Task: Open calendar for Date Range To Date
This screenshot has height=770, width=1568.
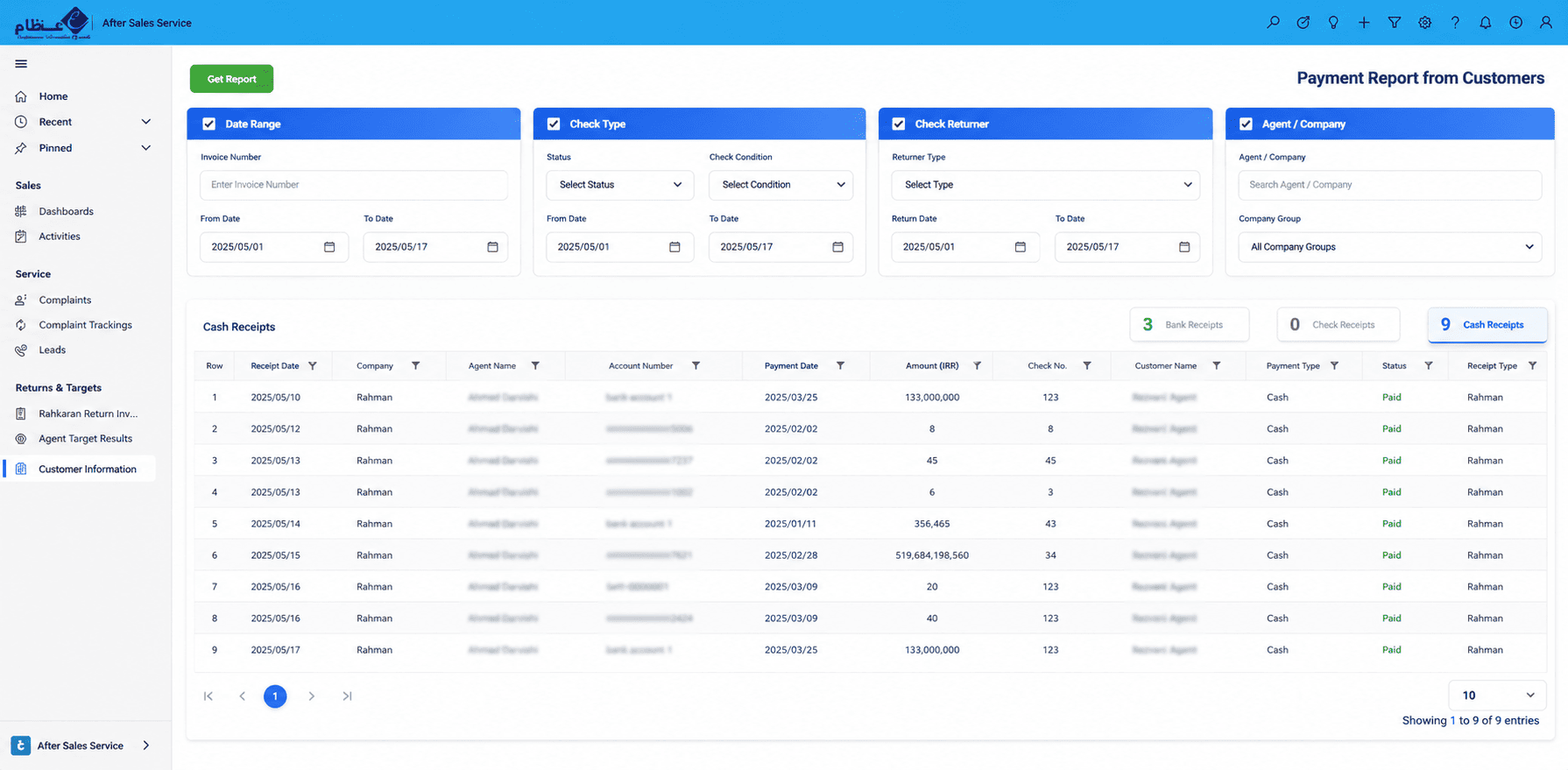Action: [x=493, y=247]
